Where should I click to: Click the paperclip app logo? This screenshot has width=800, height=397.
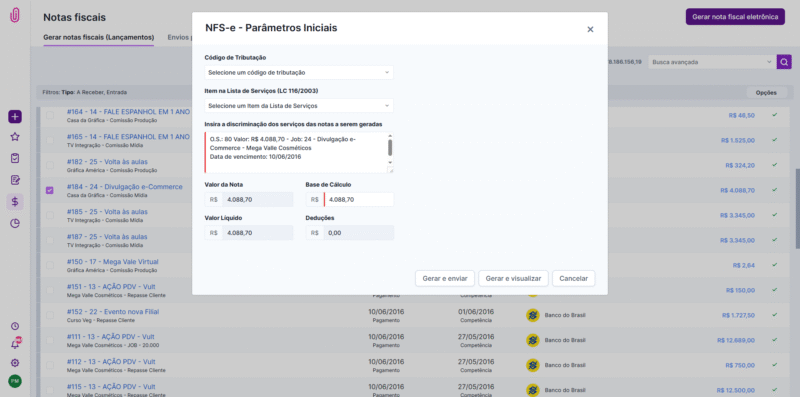pyautogui.click(x=15, y=15)
